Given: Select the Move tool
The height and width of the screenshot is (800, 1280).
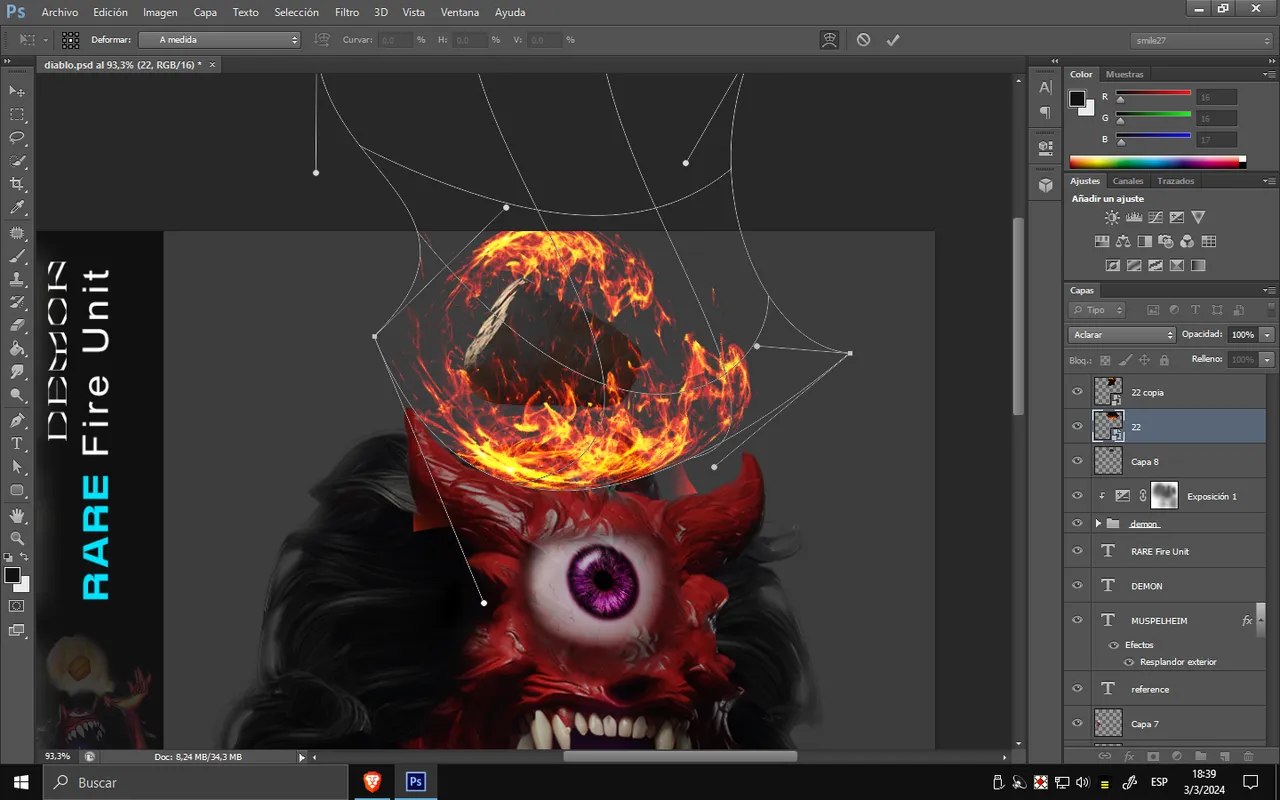Looking at the screenshot, I should pos(17,91).
